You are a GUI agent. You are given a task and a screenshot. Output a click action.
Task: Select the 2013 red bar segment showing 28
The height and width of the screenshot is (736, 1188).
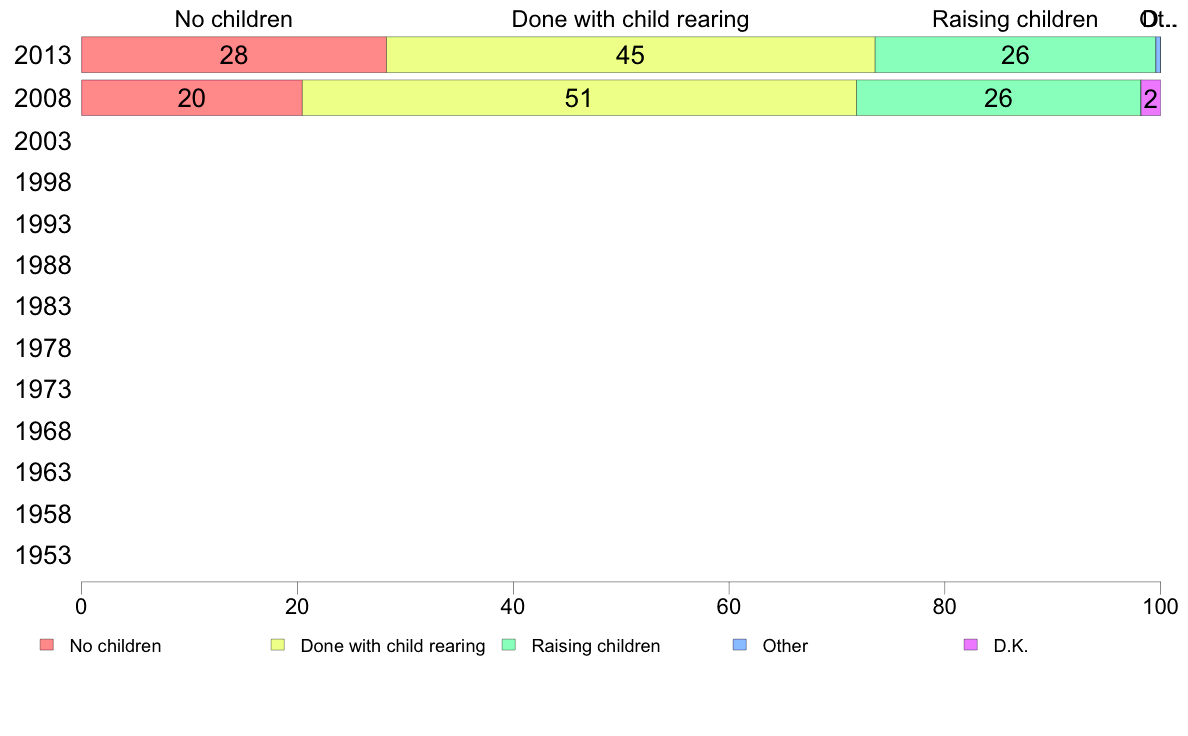tap(234, 55)
